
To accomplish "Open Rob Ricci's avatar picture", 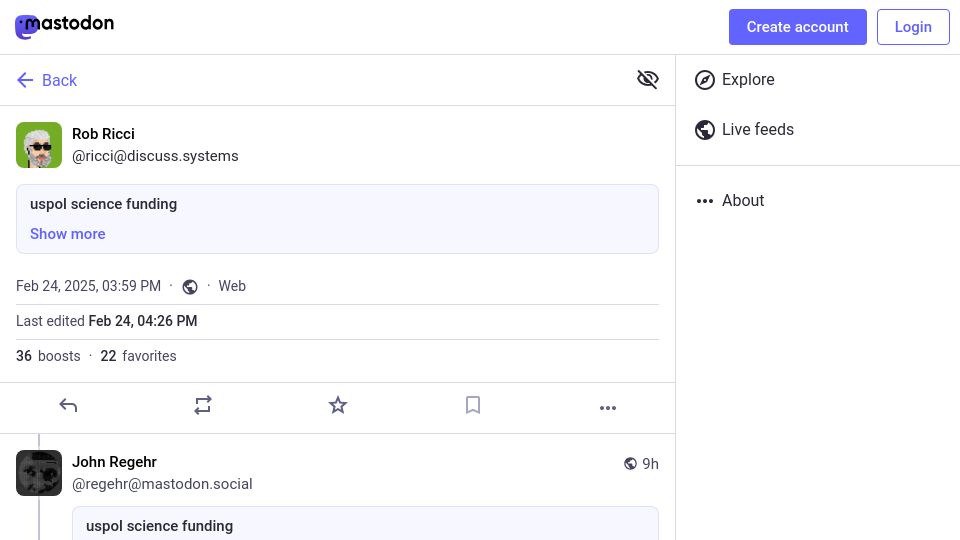I will pos(39,145).
